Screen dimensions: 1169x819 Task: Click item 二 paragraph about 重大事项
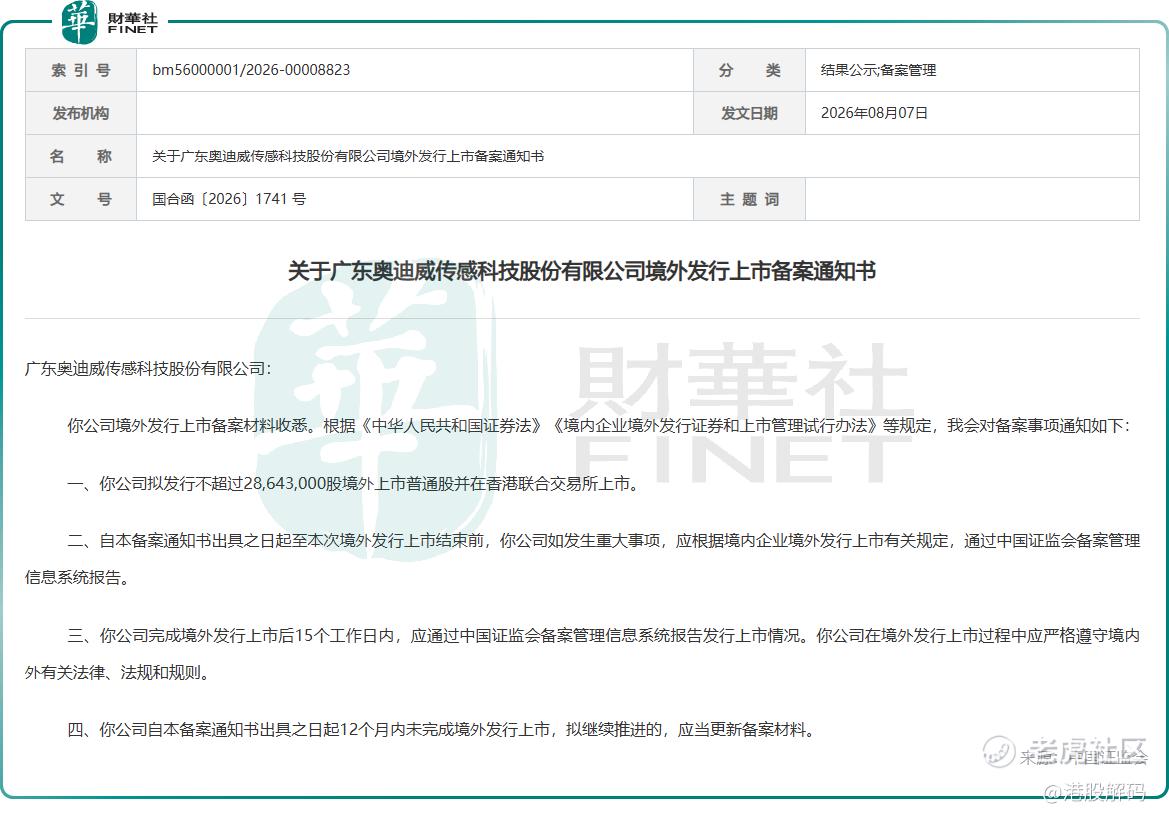coord(582,559)
